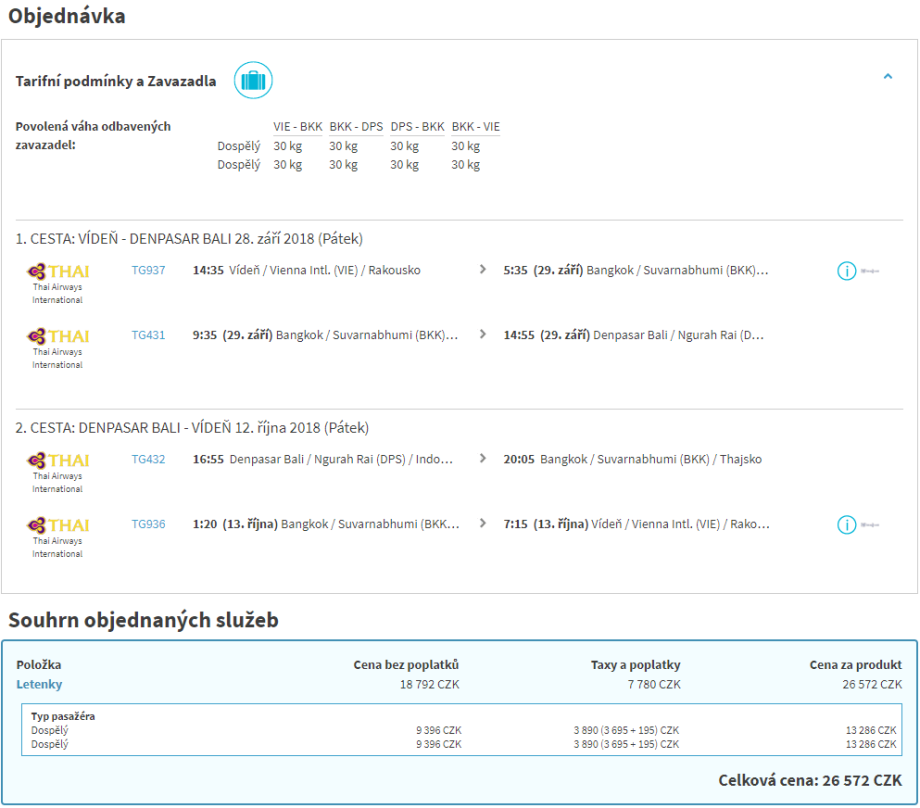Click the arrow in TG432 flight row
The height and width of the screenshot is (808, 920).
(x=483, y=459)
